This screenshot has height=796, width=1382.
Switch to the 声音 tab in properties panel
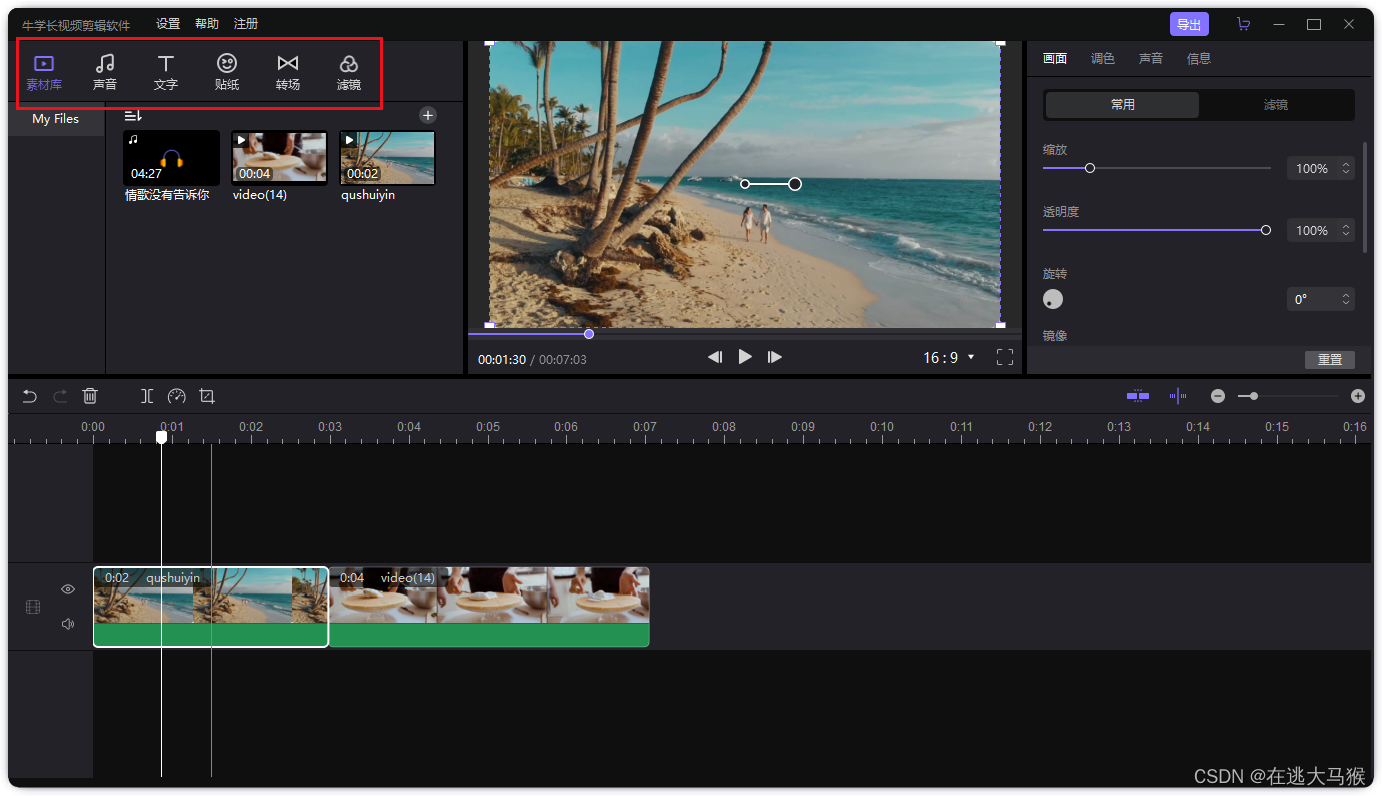pos(1151,59)
